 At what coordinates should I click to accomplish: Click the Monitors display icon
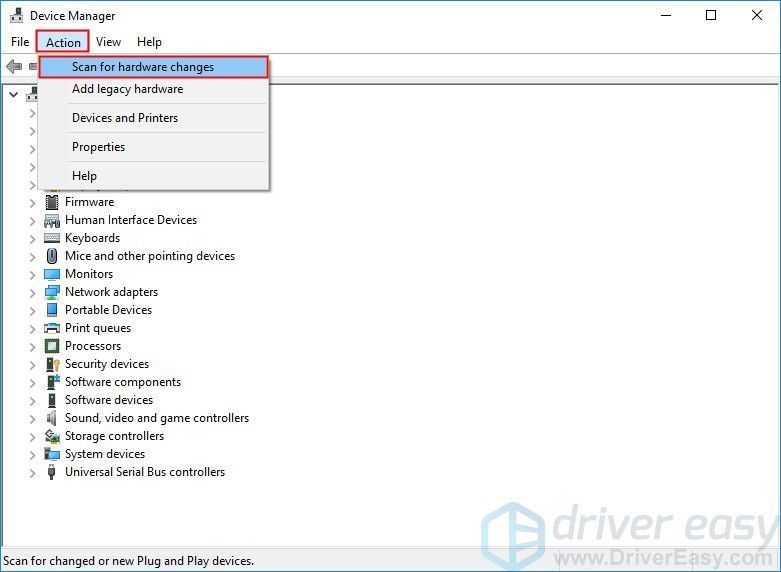pyautogui.click(x=52, y=274)
